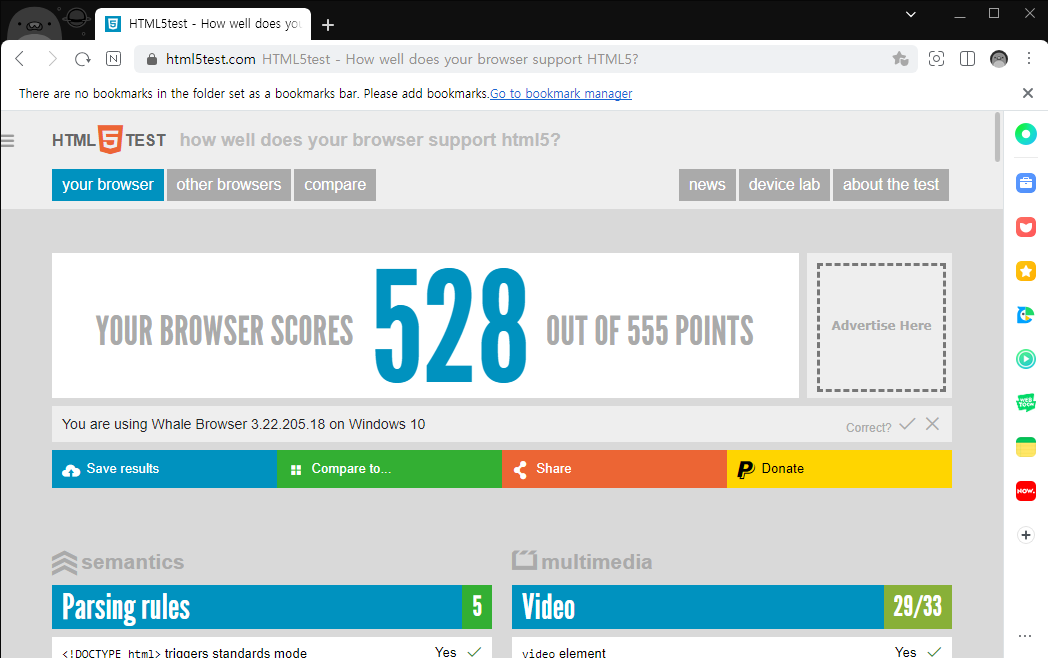The image size is (1048, 658).
Task: Click the HTML5test logo
Action: [109, 140]
